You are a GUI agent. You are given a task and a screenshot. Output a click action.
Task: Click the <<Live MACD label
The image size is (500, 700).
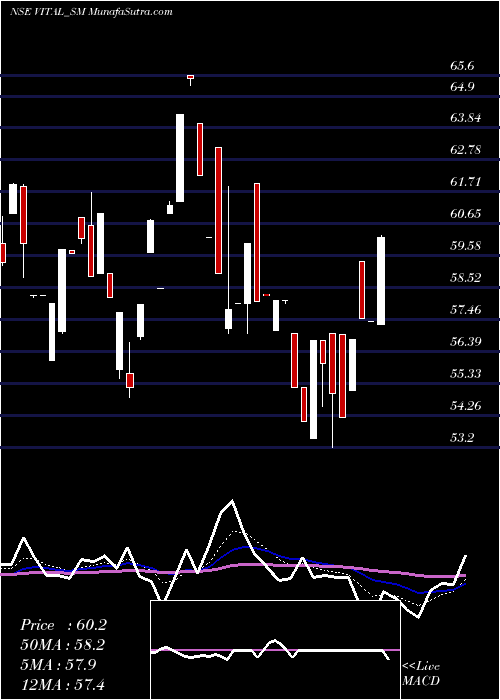[x=421, y=673]
